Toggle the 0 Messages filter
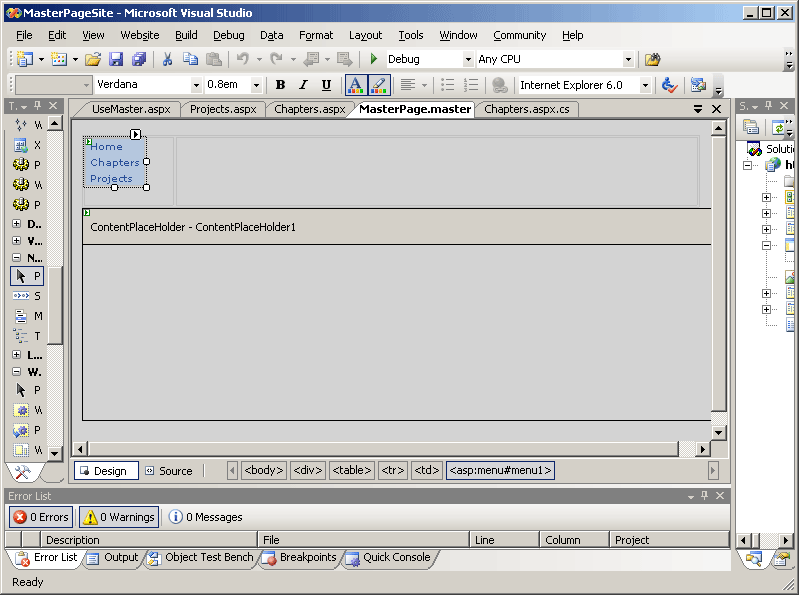Screen dimensions: 799x595 (205, 517)
